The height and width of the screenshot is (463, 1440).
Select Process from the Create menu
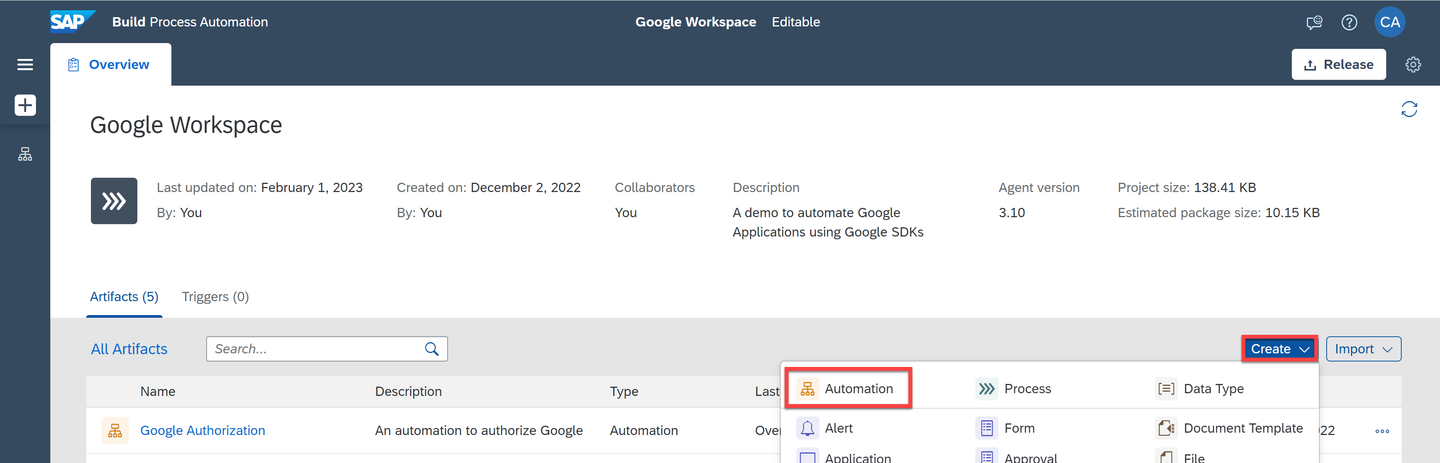click(1014, 388)
